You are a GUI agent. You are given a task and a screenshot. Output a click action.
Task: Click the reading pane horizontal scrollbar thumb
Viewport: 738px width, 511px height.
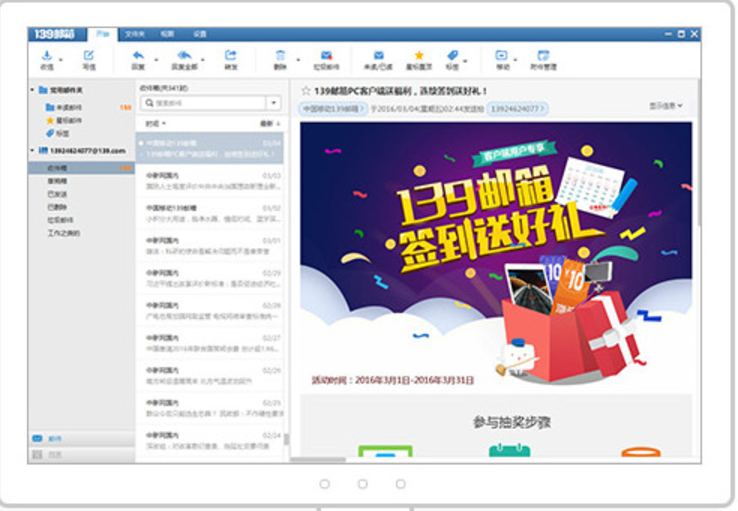pos(318,460)
